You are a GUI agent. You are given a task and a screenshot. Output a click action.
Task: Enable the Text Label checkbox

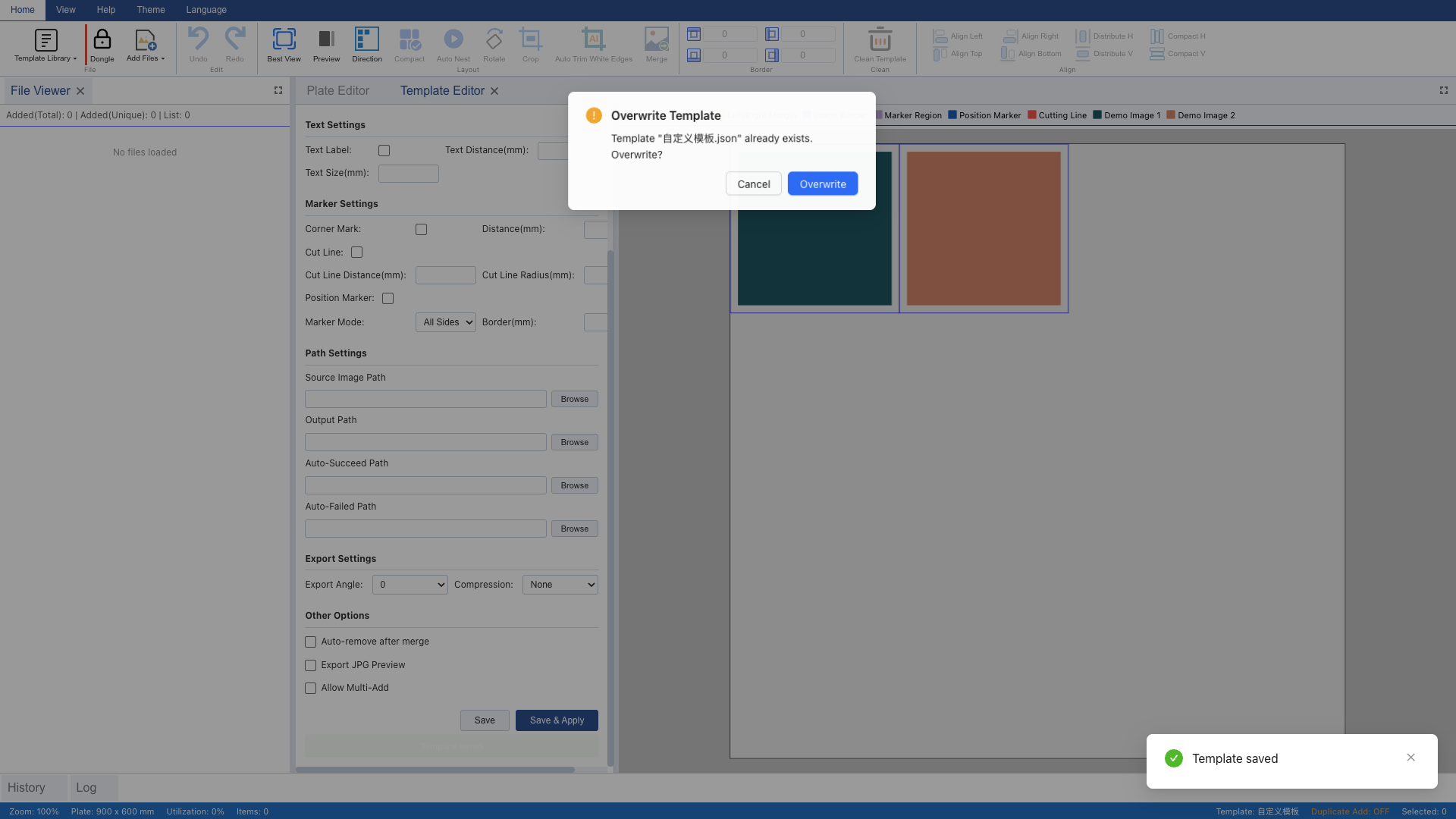384,151
